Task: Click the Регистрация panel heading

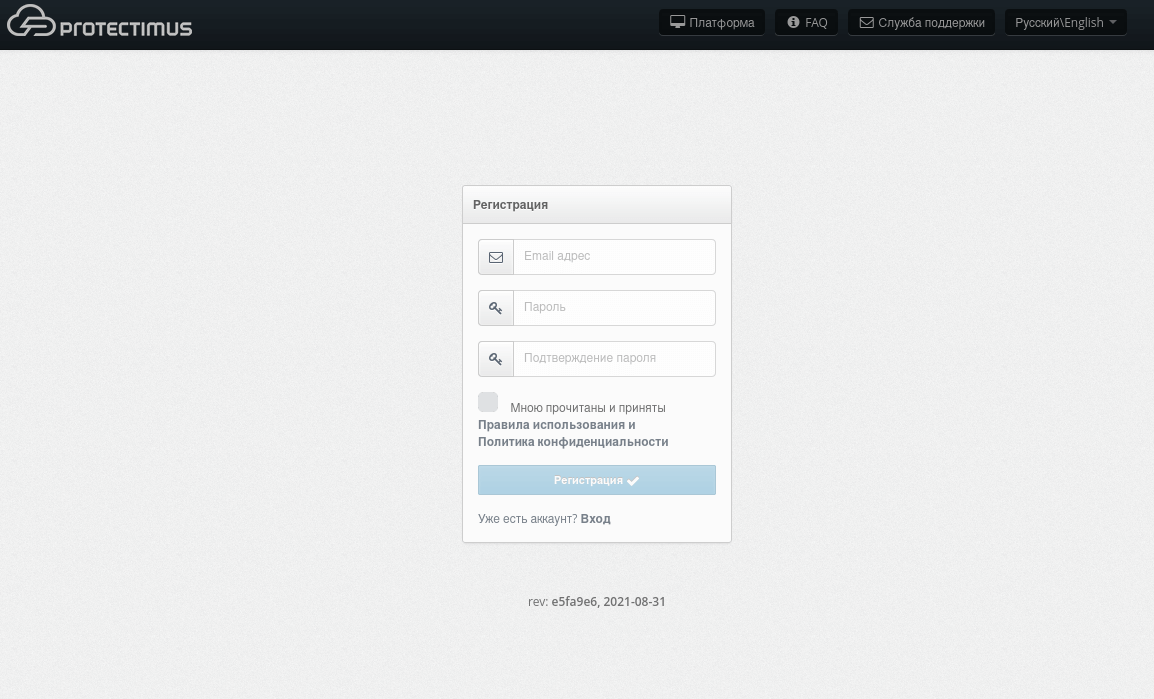Action: pyautogui.click(x=510, y=205)
